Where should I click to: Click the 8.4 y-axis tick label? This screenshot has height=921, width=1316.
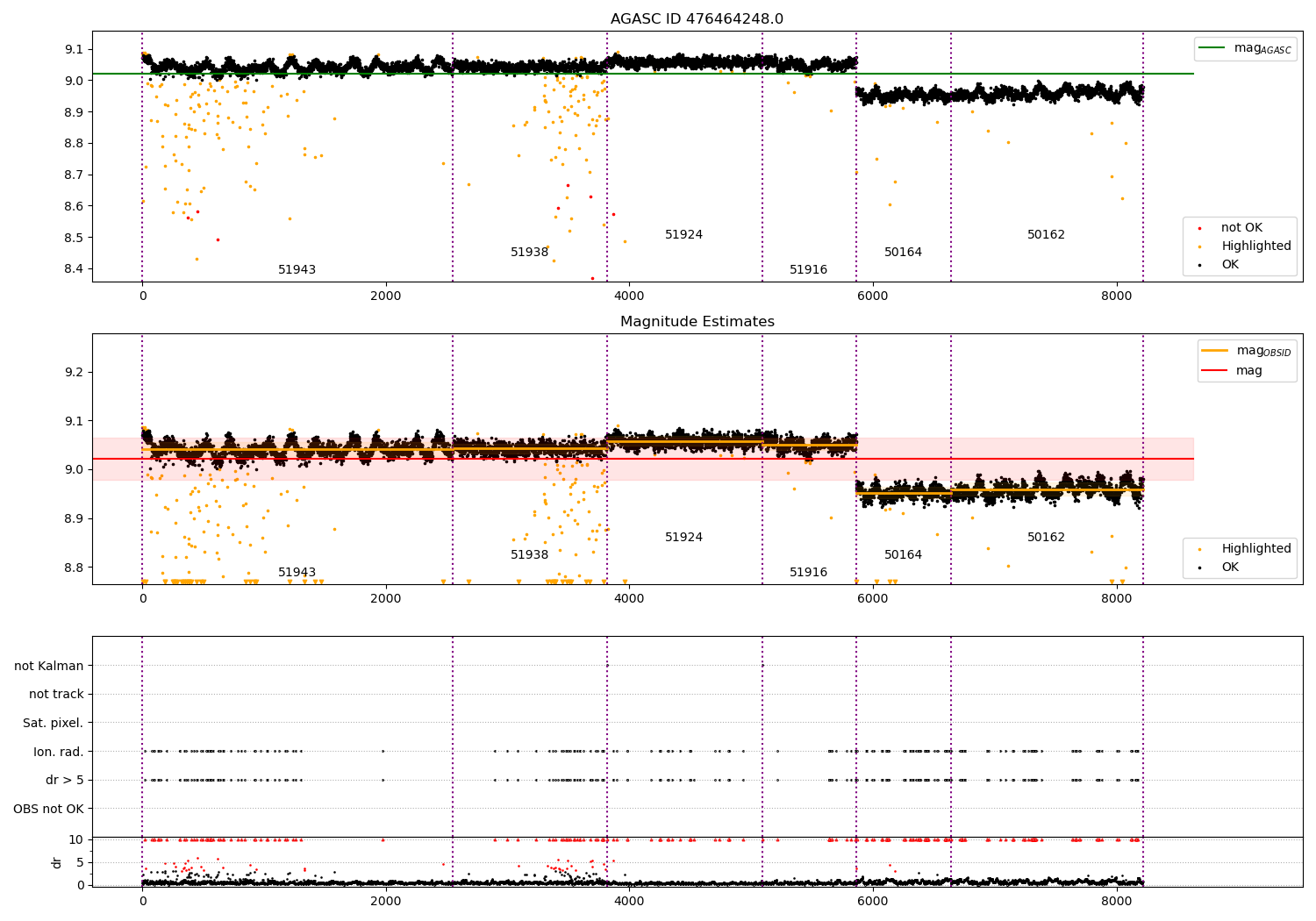(x=75, y=269)
